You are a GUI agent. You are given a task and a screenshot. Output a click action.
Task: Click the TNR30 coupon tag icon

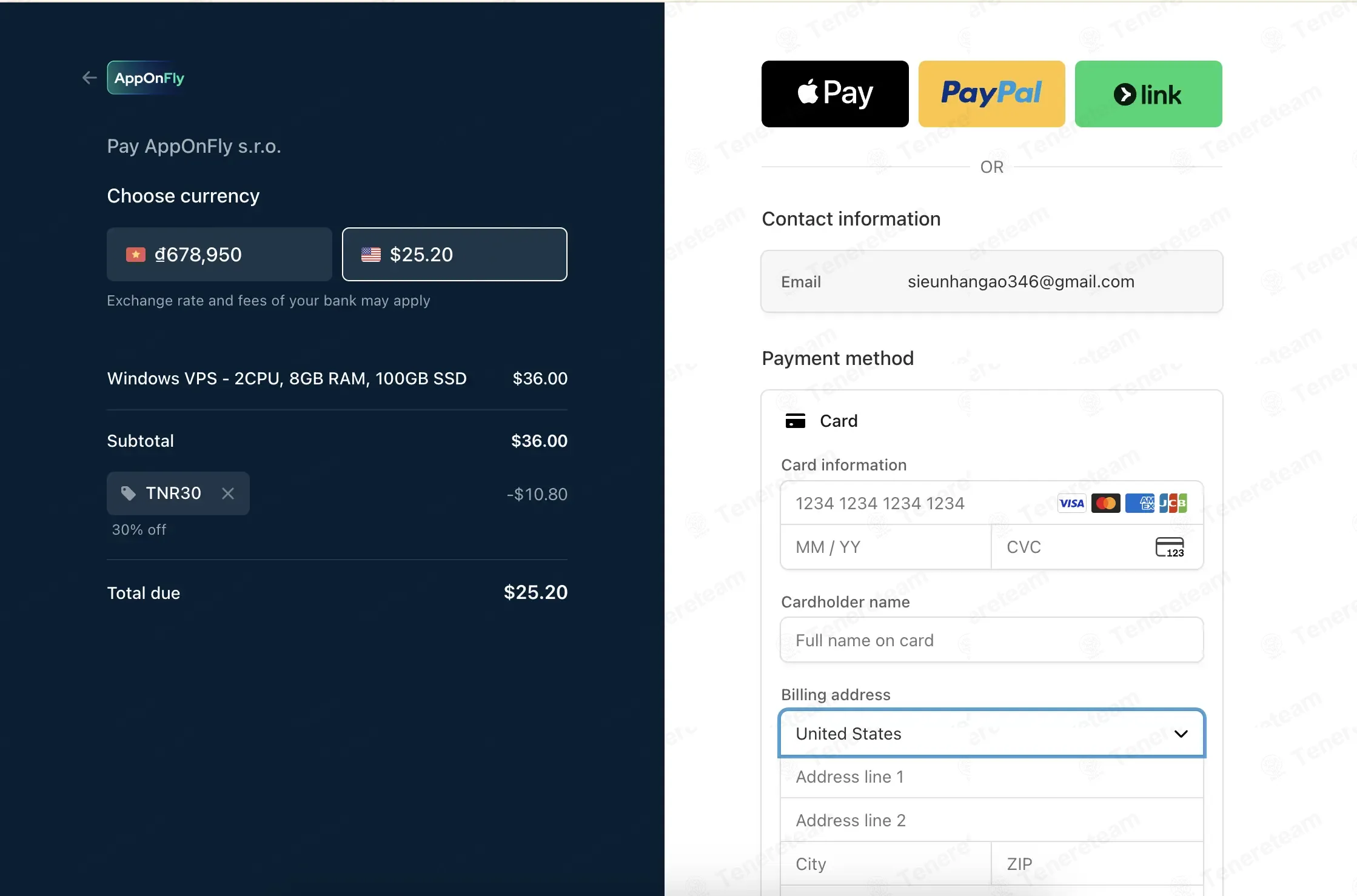pos(128,493)
